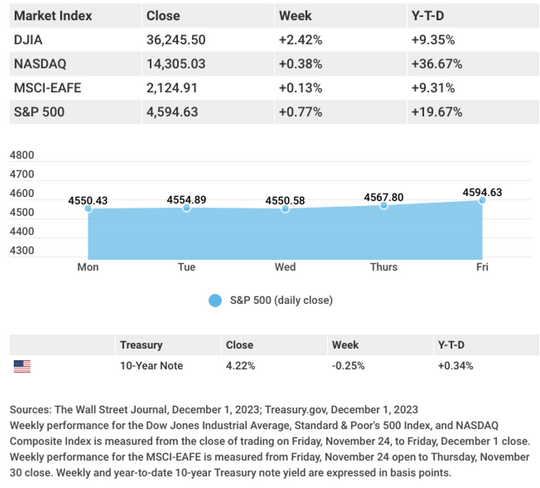Click the Market Index column header
The image size is (540, 488).
pyautogui.click(x=53, y=16)
